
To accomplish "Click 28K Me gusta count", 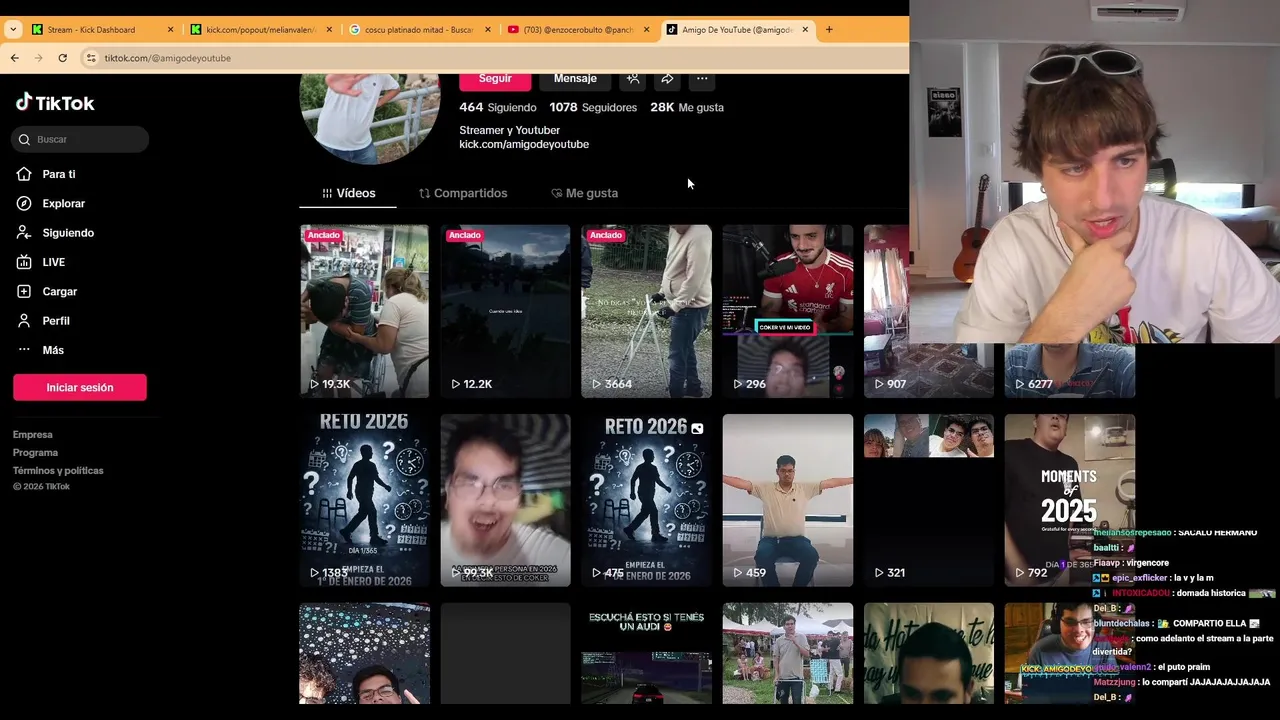I will point(687,107).
